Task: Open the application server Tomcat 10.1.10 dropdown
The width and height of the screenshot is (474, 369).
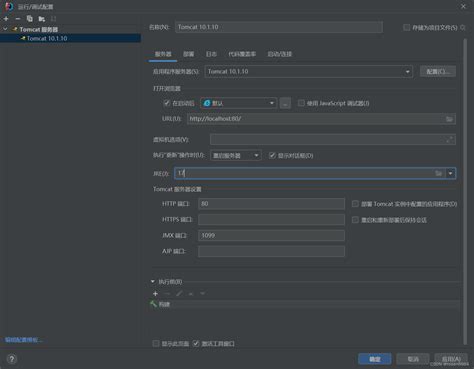Action: point(309,72)
